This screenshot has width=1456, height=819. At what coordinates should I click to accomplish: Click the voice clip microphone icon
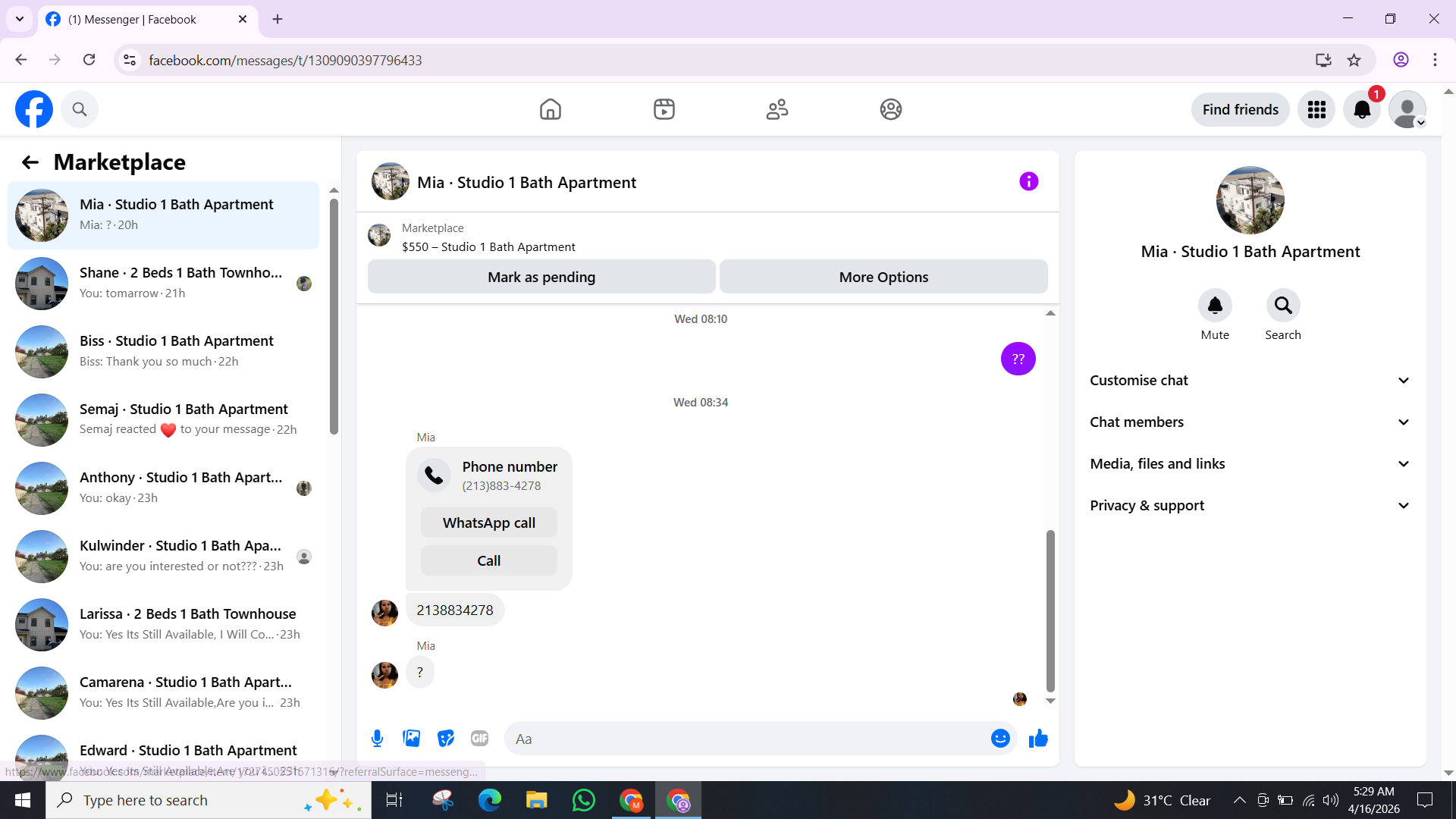click(x=377, y=738)
